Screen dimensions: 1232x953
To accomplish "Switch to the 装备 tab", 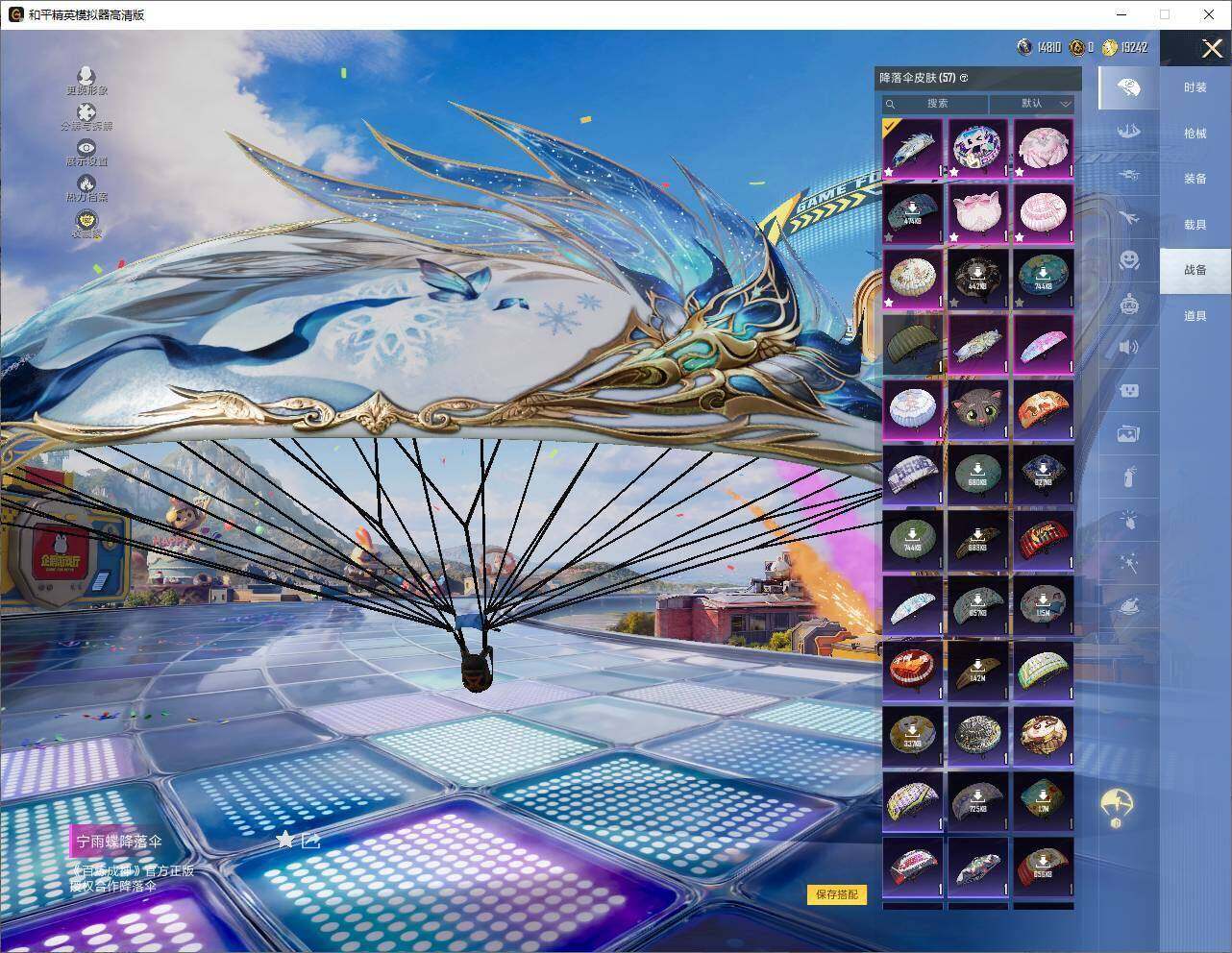I will [1195, 179].
